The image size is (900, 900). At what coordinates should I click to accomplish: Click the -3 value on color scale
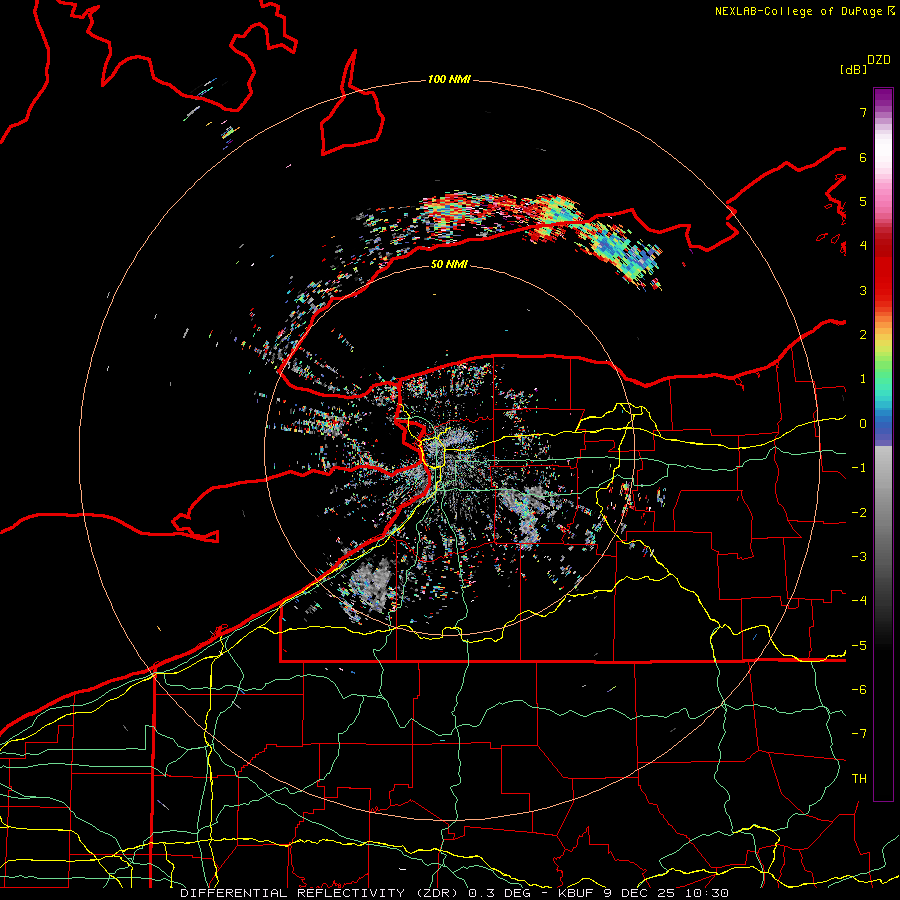[859, 557]
